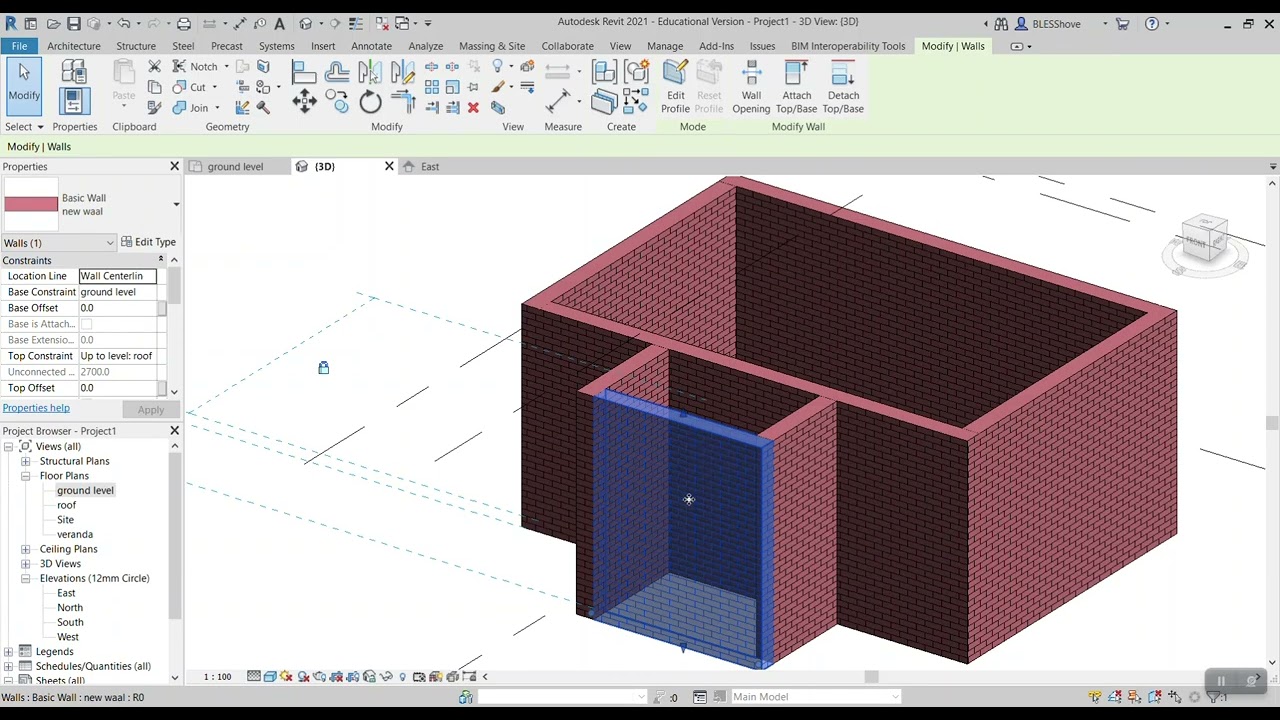
Task: Click Detach Top/Base tool
Action: (x=843, y=88)
